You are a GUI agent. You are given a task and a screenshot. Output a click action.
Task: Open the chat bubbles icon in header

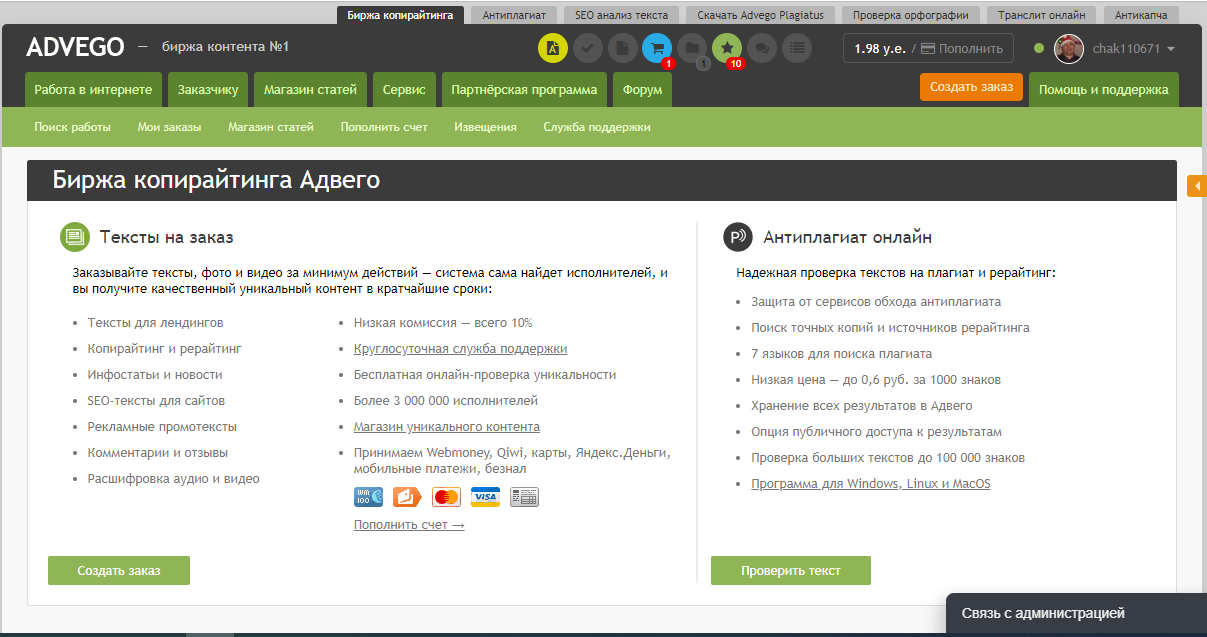762,48
